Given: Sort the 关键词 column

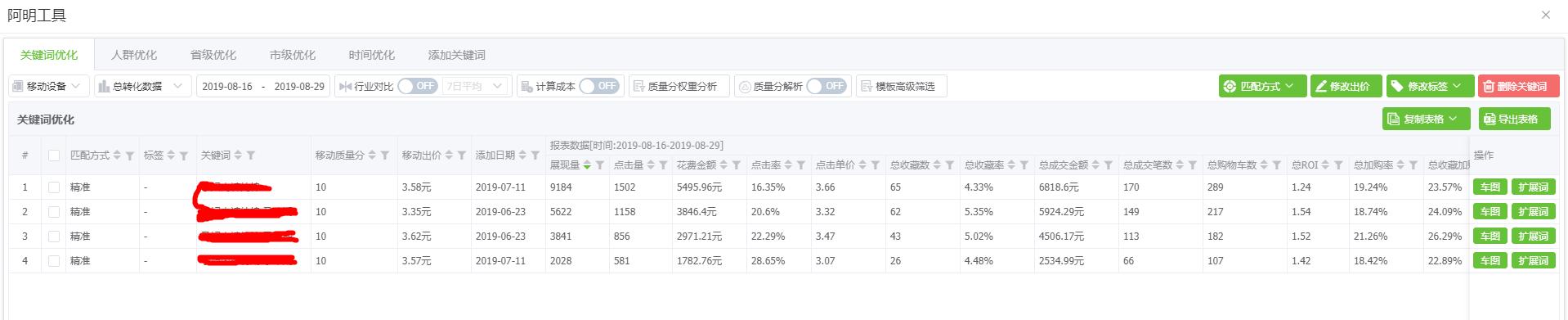Looking at the screenshot, I should (x=238, y=155).
